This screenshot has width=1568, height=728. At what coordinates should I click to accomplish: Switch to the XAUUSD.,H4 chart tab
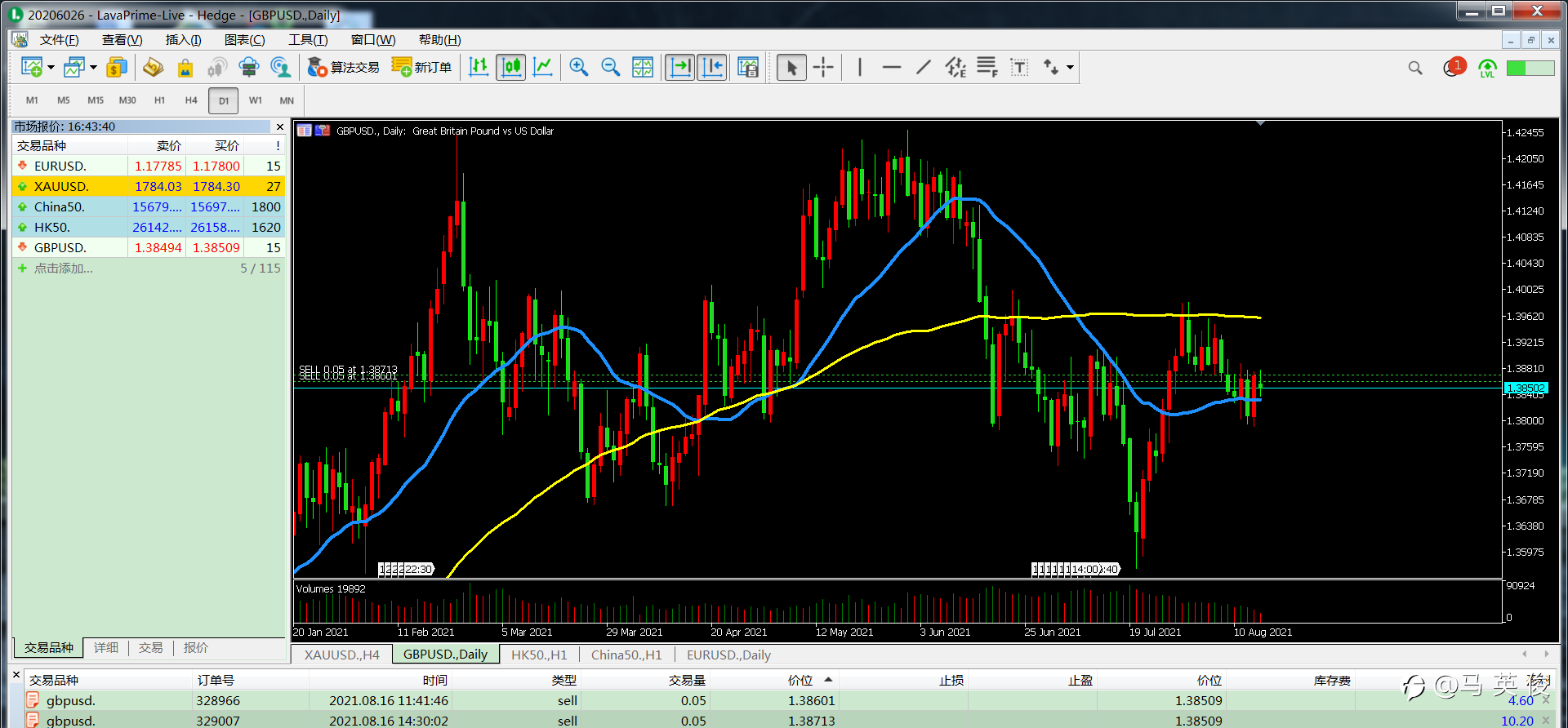click(x=341, y=655)
